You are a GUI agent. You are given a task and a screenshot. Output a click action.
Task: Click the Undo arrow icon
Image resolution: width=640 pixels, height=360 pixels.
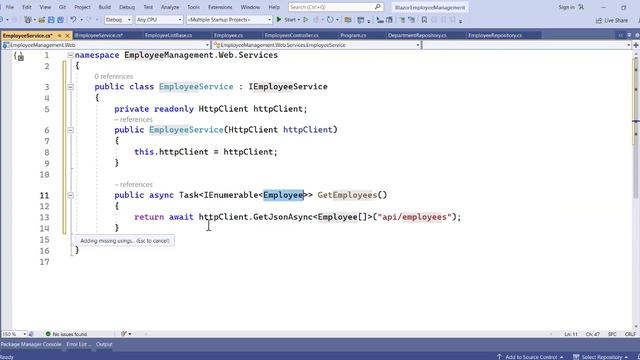(x=73, y=20)
